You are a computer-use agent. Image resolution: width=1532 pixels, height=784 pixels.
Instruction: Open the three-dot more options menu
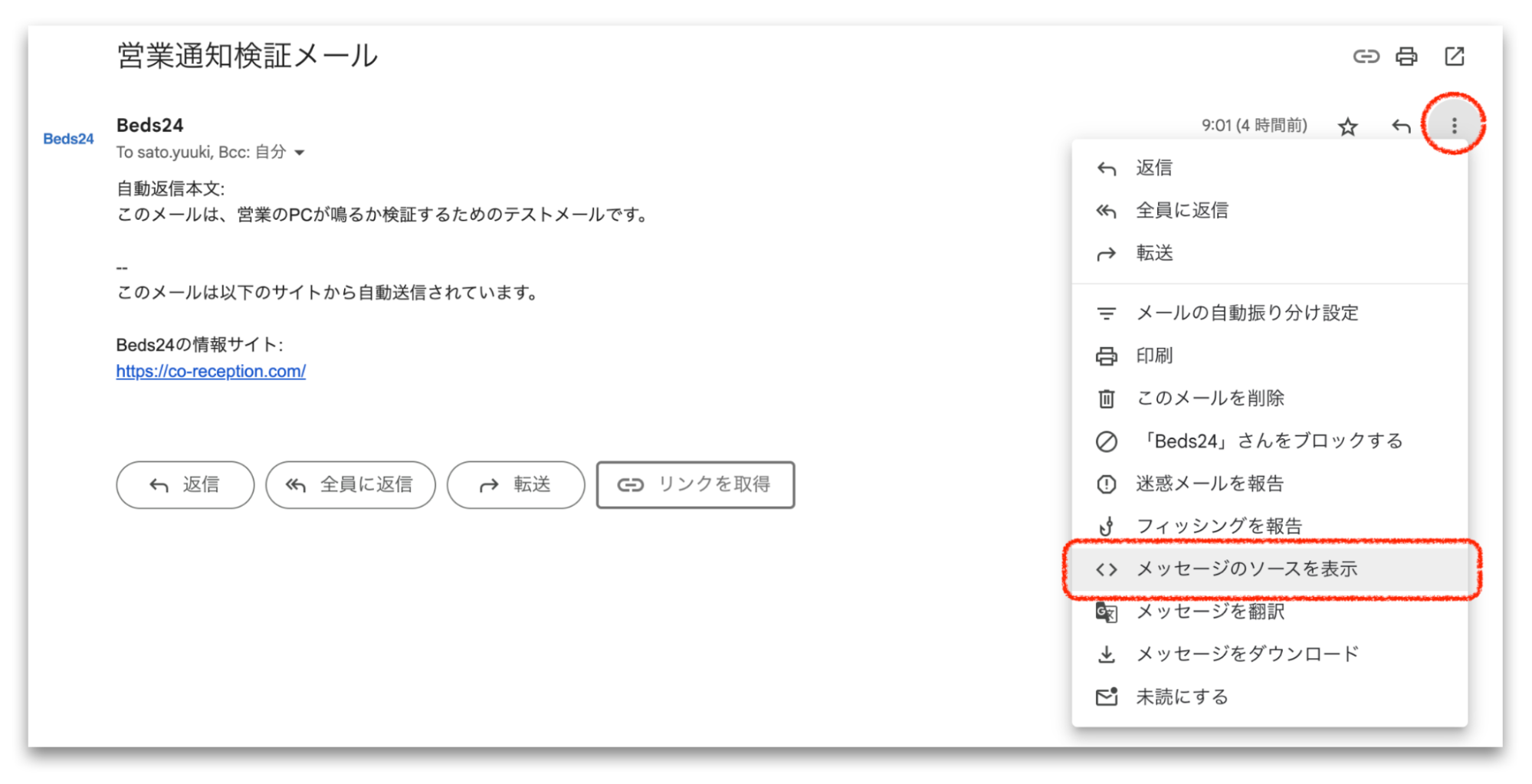[x=1454, y=126]
